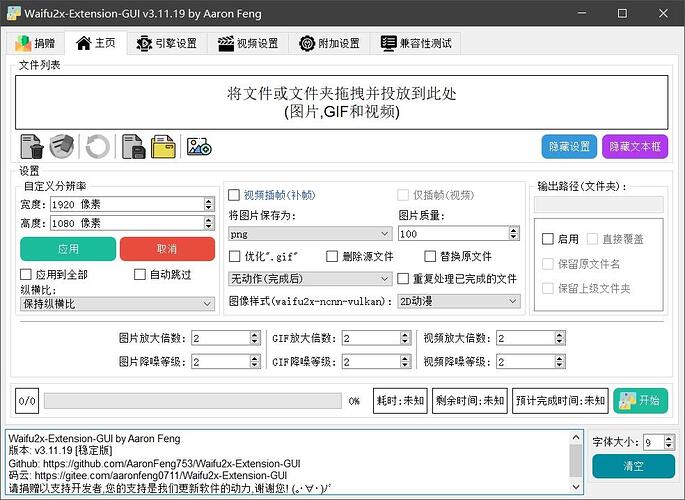Click the remove-file trash icon
Image resolution: width=685 pixels, height=500 pixels.
[x=32, y=146]
